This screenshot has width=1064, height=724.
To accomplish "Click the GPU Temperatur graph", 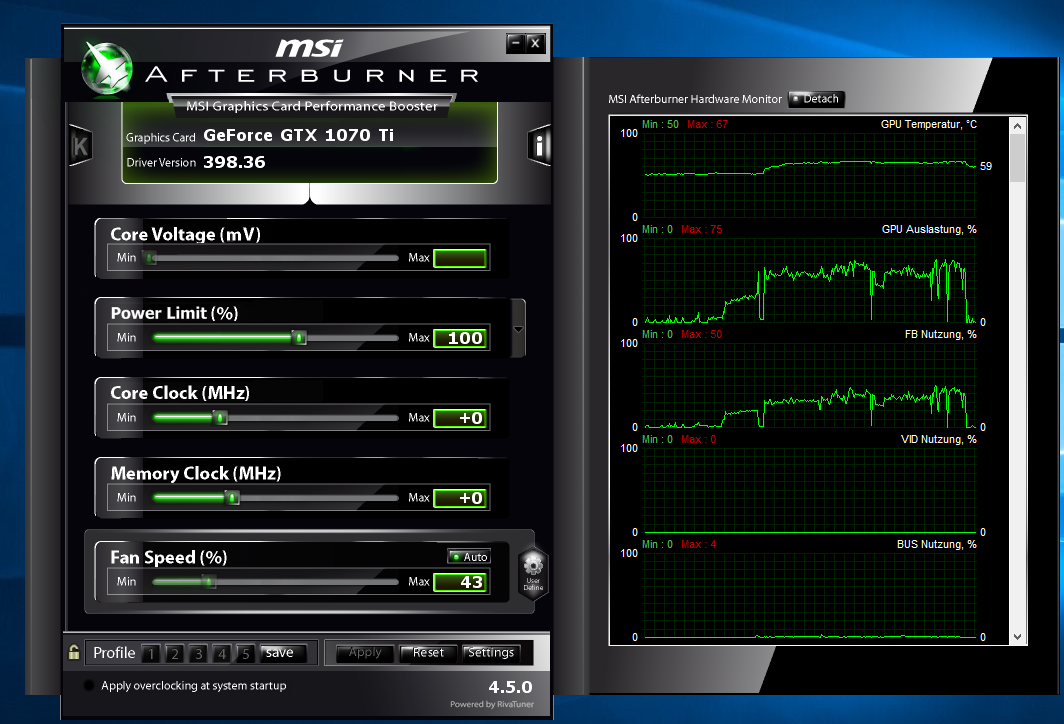I will pyautogui.click(x=809, y=175).
